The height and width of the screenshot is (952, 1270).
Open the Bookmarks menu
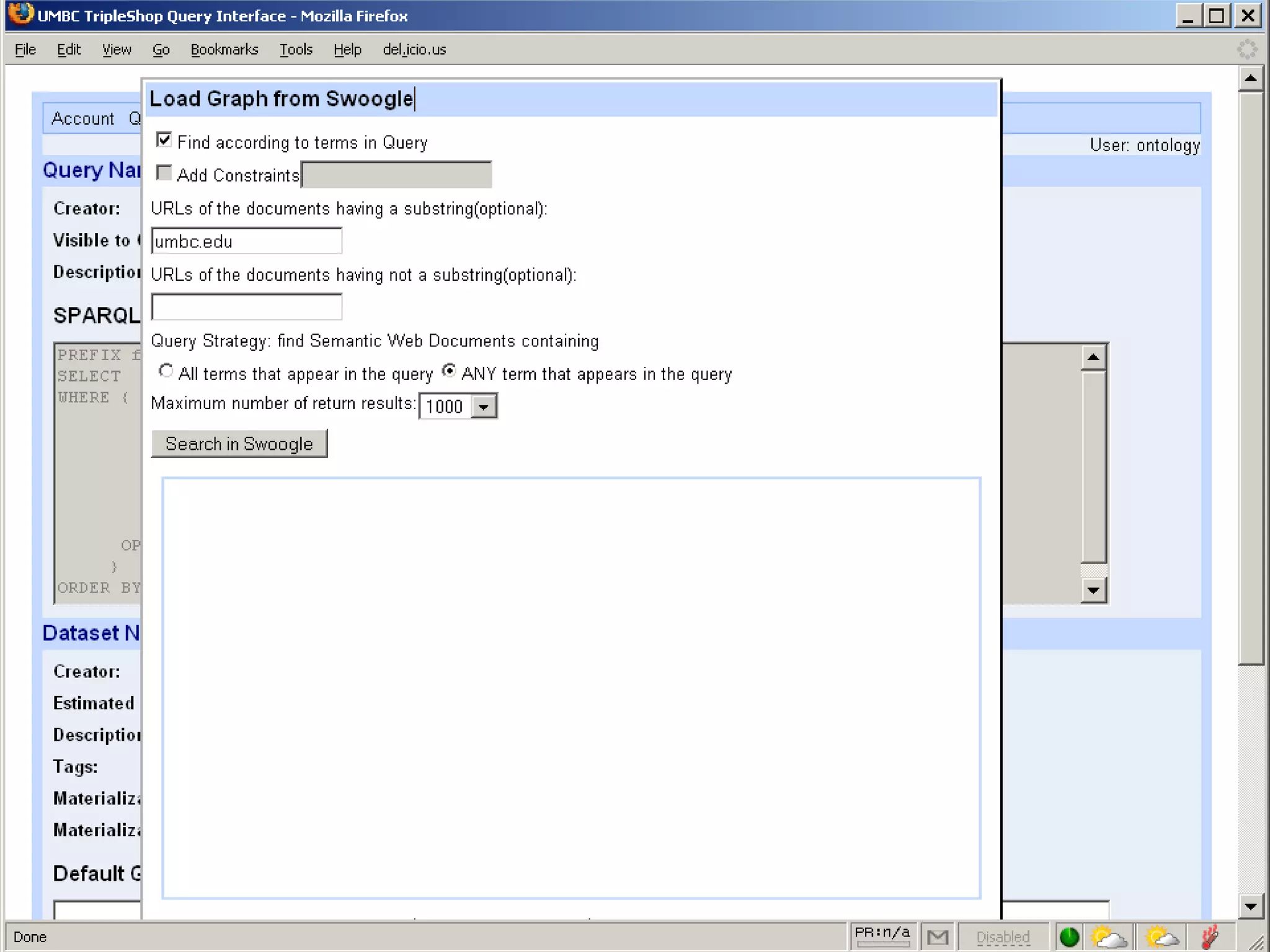pyautogui.click(x=224, y=50)
